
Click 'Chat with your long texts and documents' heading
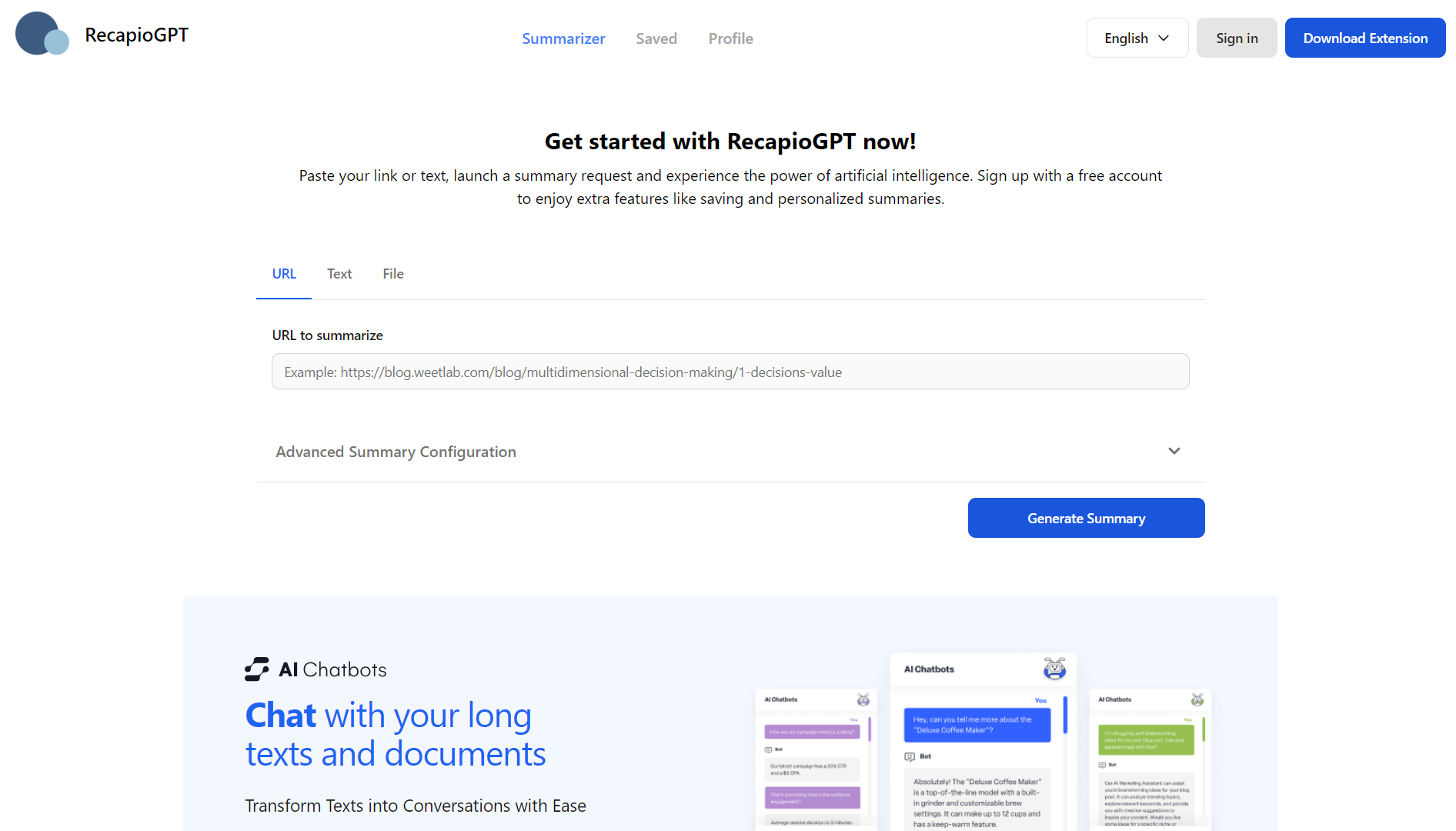click(x=396, y=734)
